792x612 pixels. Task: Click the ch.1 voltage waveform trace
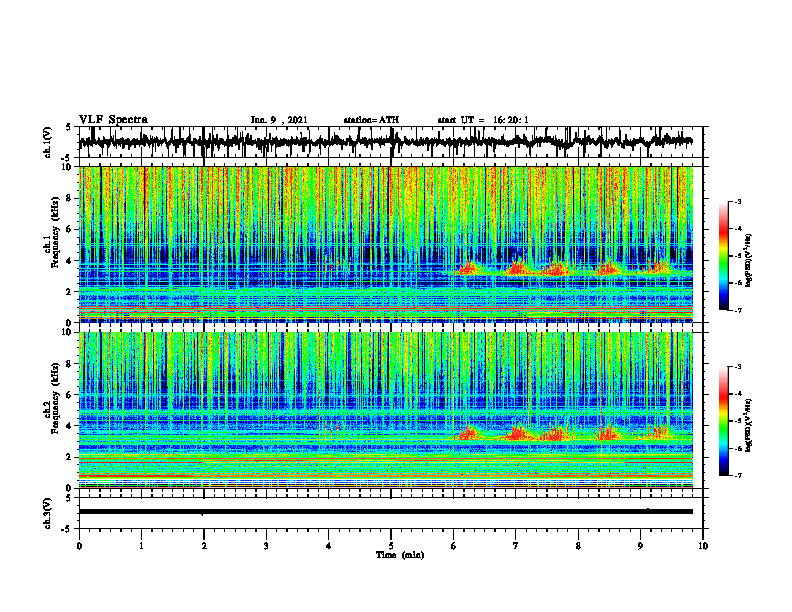click(x=385, y=142)
